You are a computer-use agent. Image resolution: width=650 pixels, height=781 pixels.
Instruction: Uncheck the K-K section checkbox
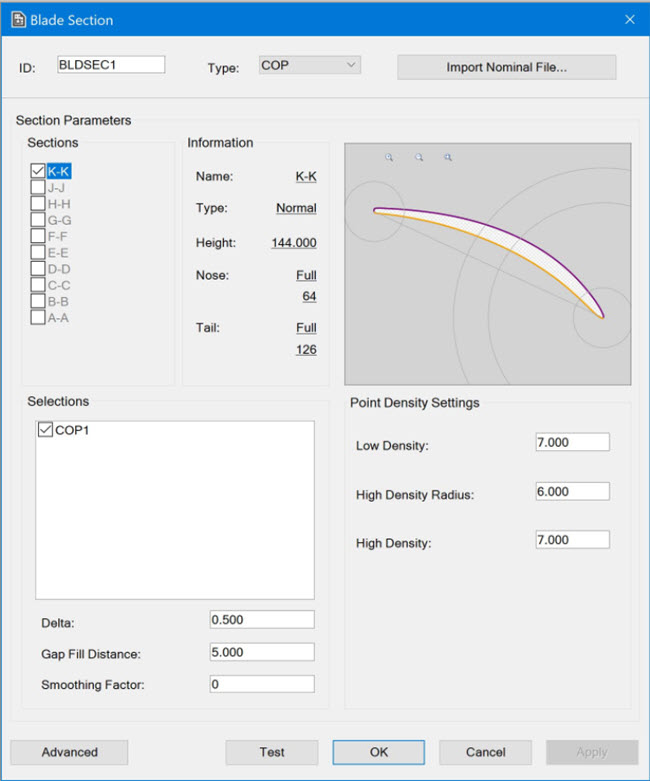[38, 171]
